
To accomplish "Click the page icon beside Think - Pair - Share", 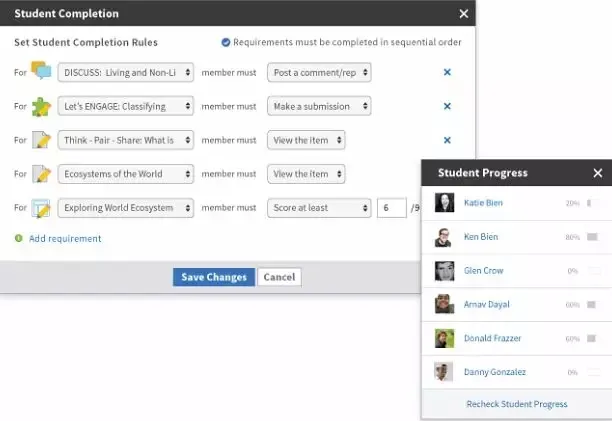I will tap(41, 140).
